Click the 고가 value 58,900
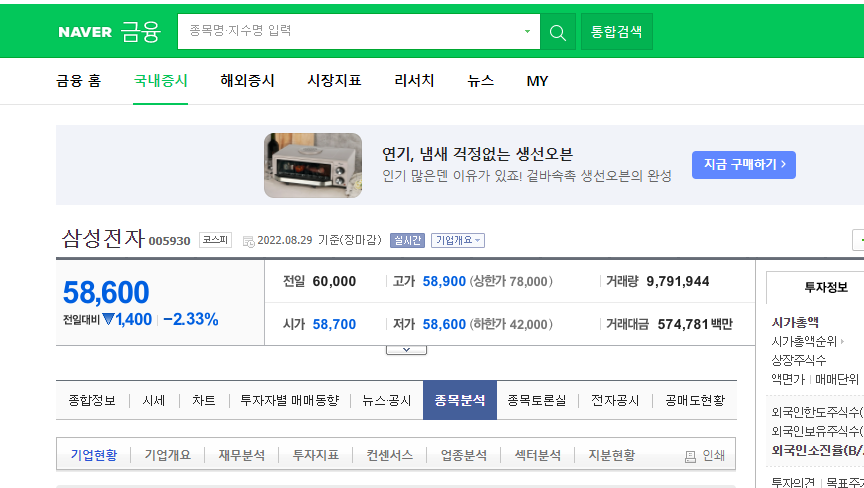 point(444,281)
